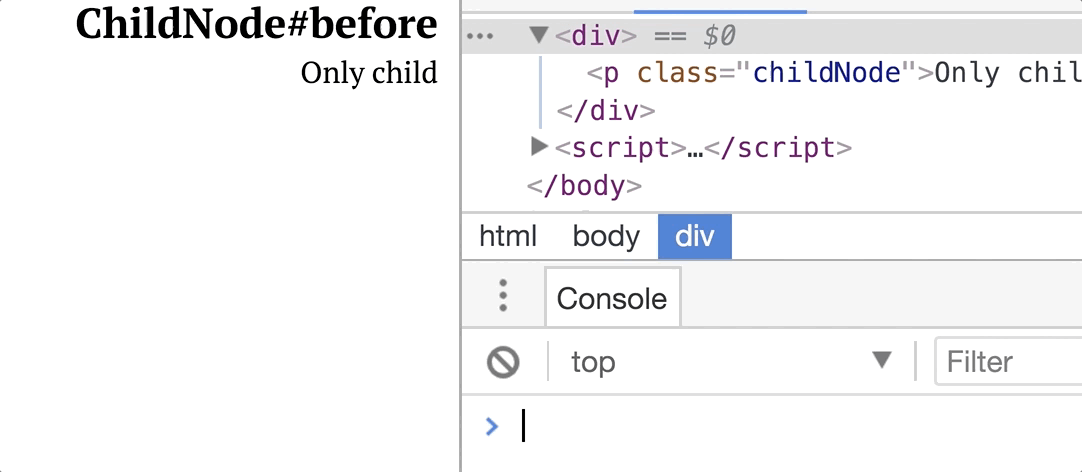
Task: Select the closing body tag line
Action: coord(584,186)
